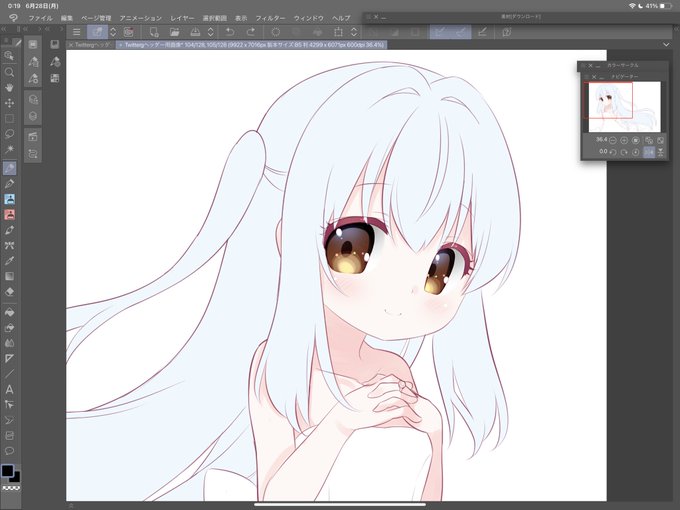
Task: Click zoom in button in Navigator
Action: [624, 140]
